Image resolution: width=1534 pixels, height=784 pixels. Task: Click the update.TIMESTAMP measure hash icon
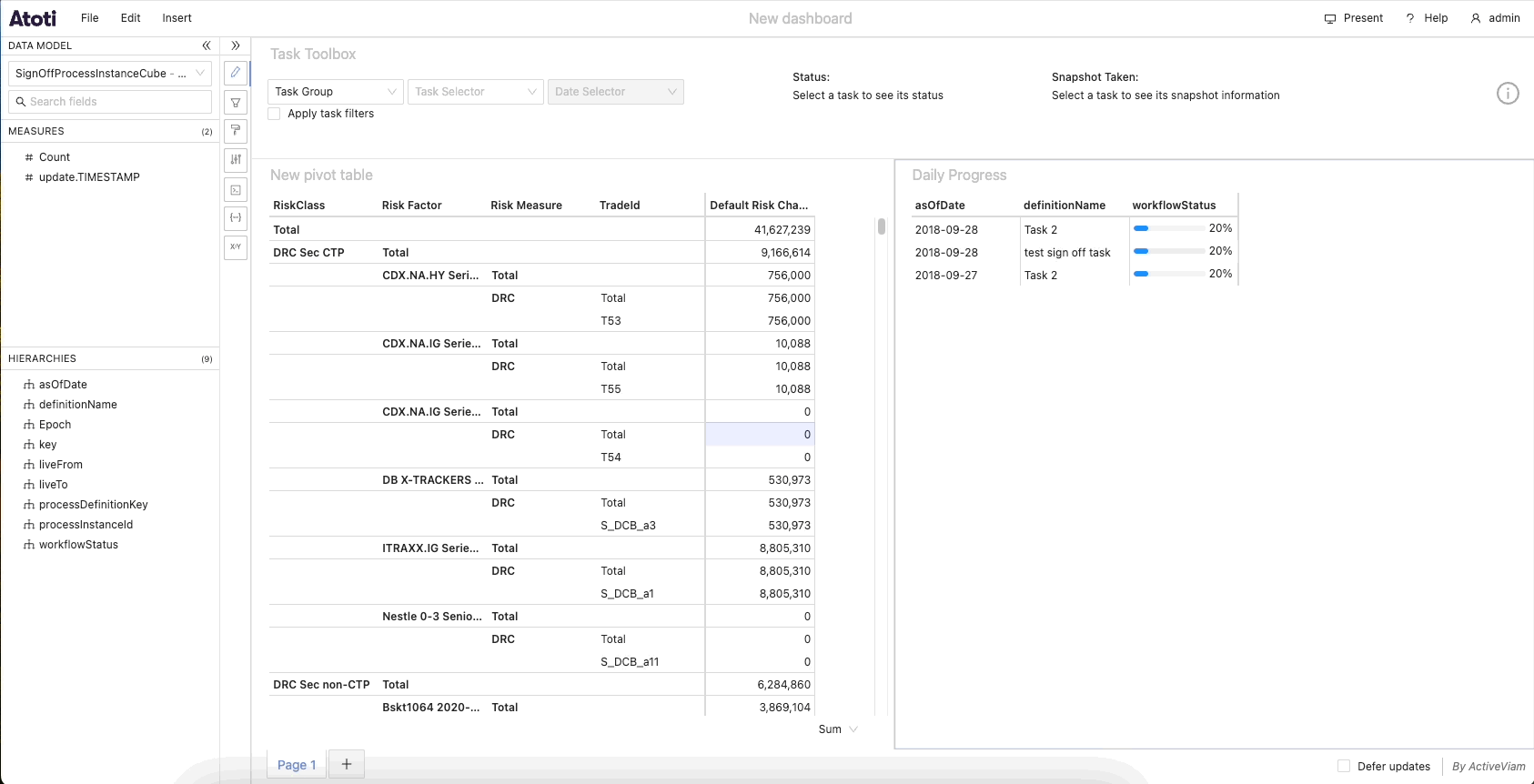tap(29, 177)
